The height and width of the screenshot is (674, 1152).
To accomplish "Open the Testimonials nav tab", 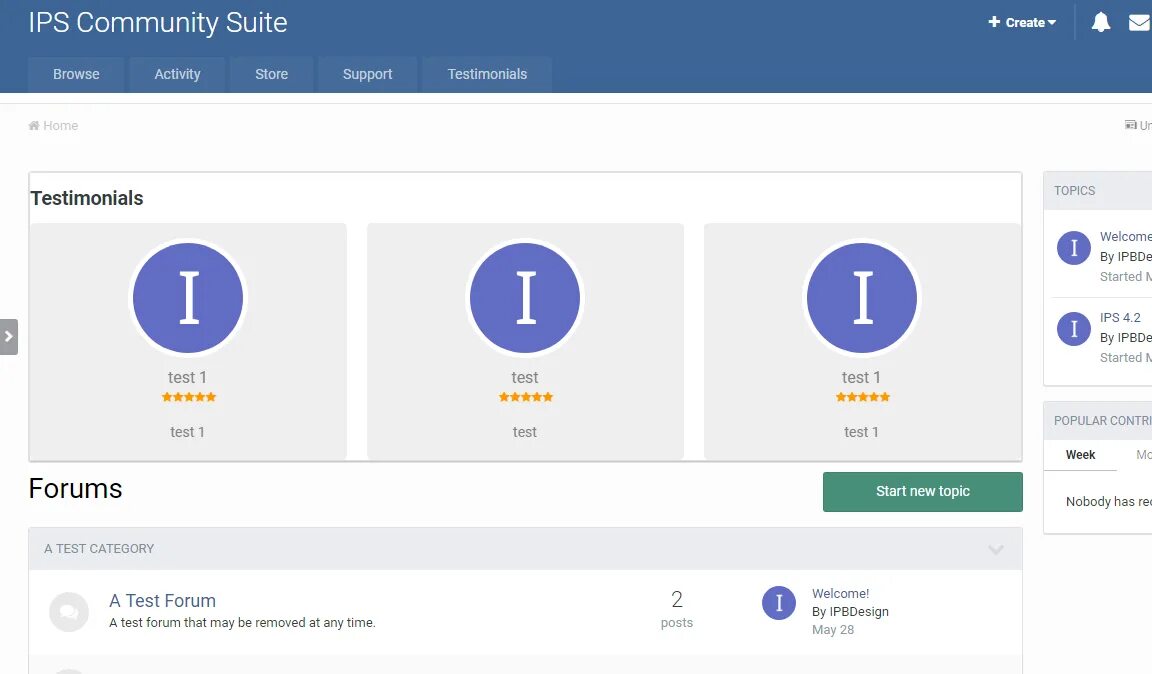I will 487,74.
